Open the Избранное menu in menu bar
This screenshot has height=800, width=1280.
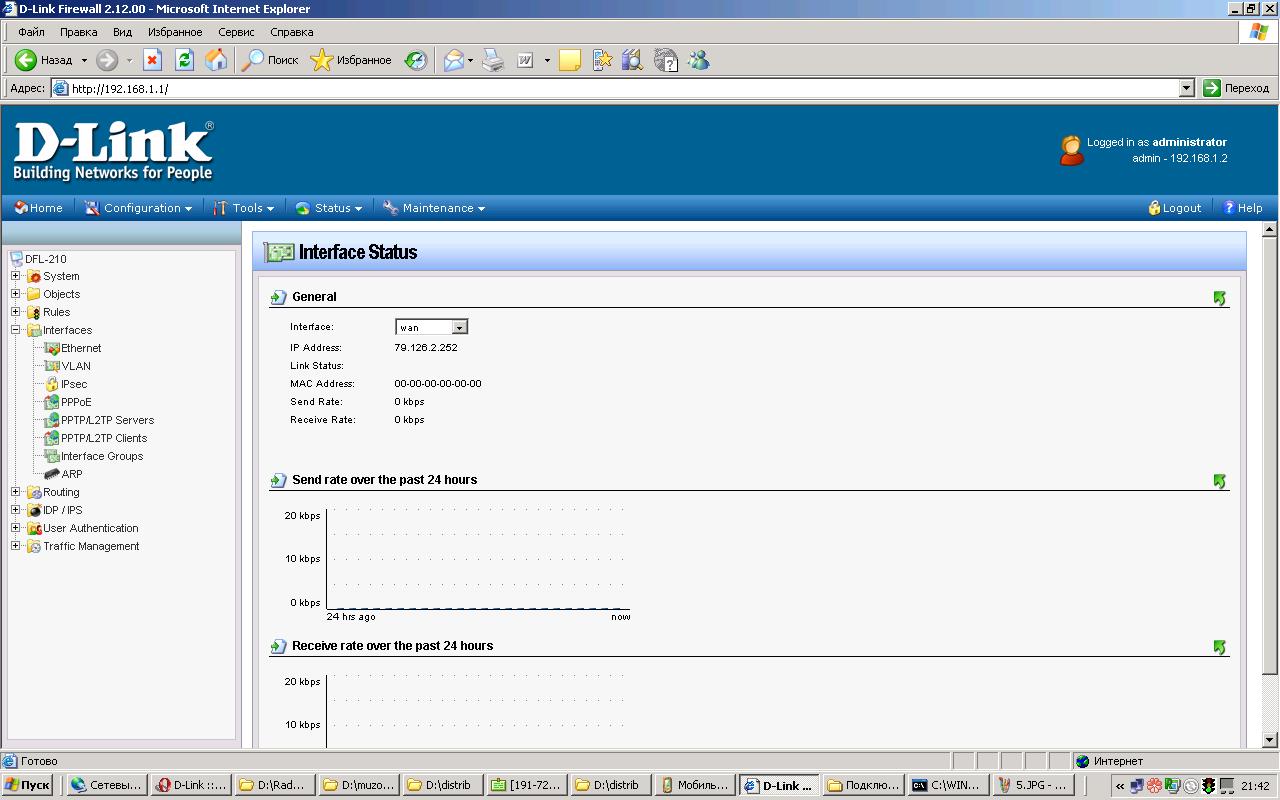pos(175,32)
